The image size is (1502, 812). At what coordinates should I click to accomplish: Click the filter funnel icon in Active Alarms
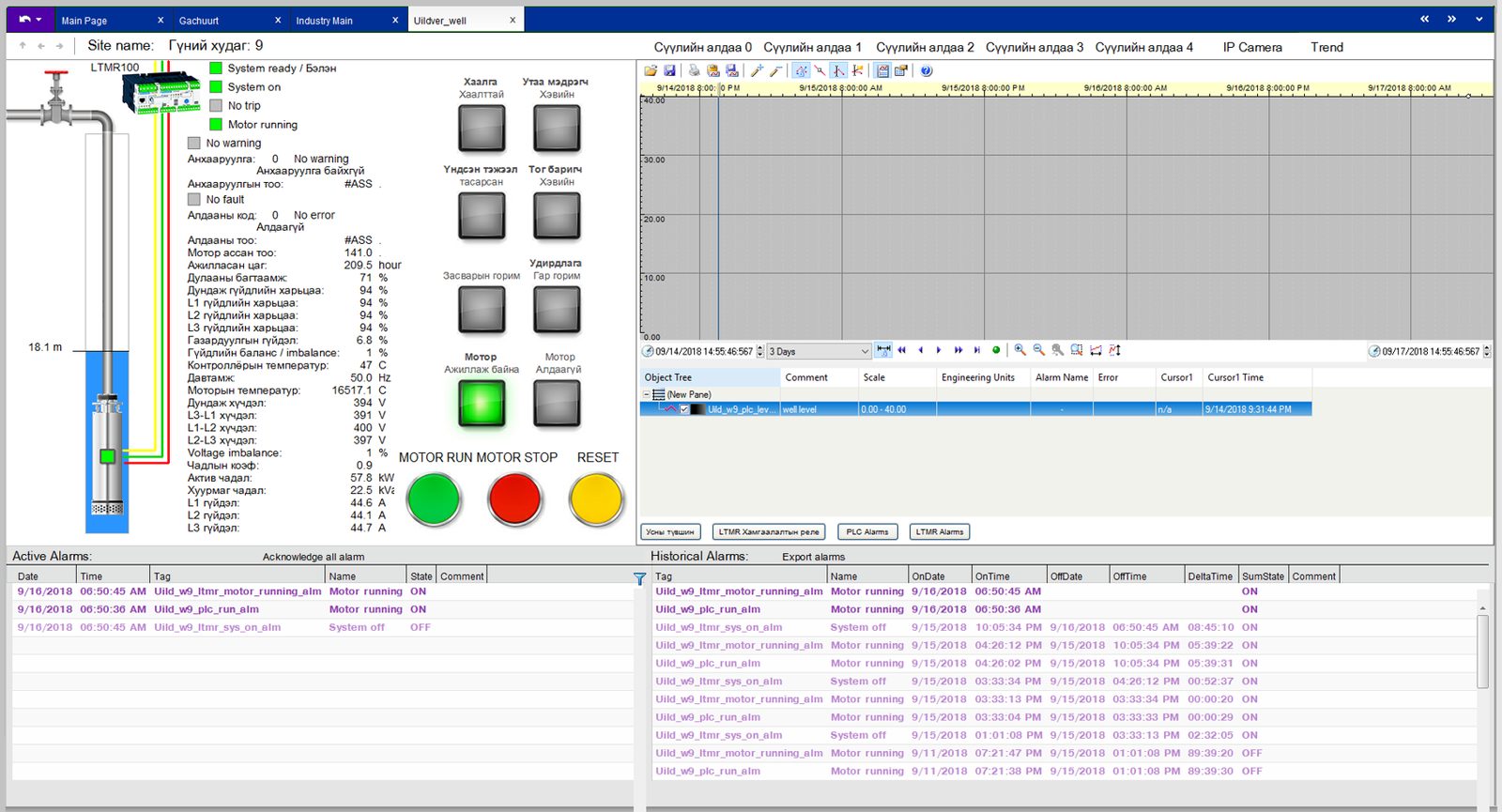(x=639, y=579)
